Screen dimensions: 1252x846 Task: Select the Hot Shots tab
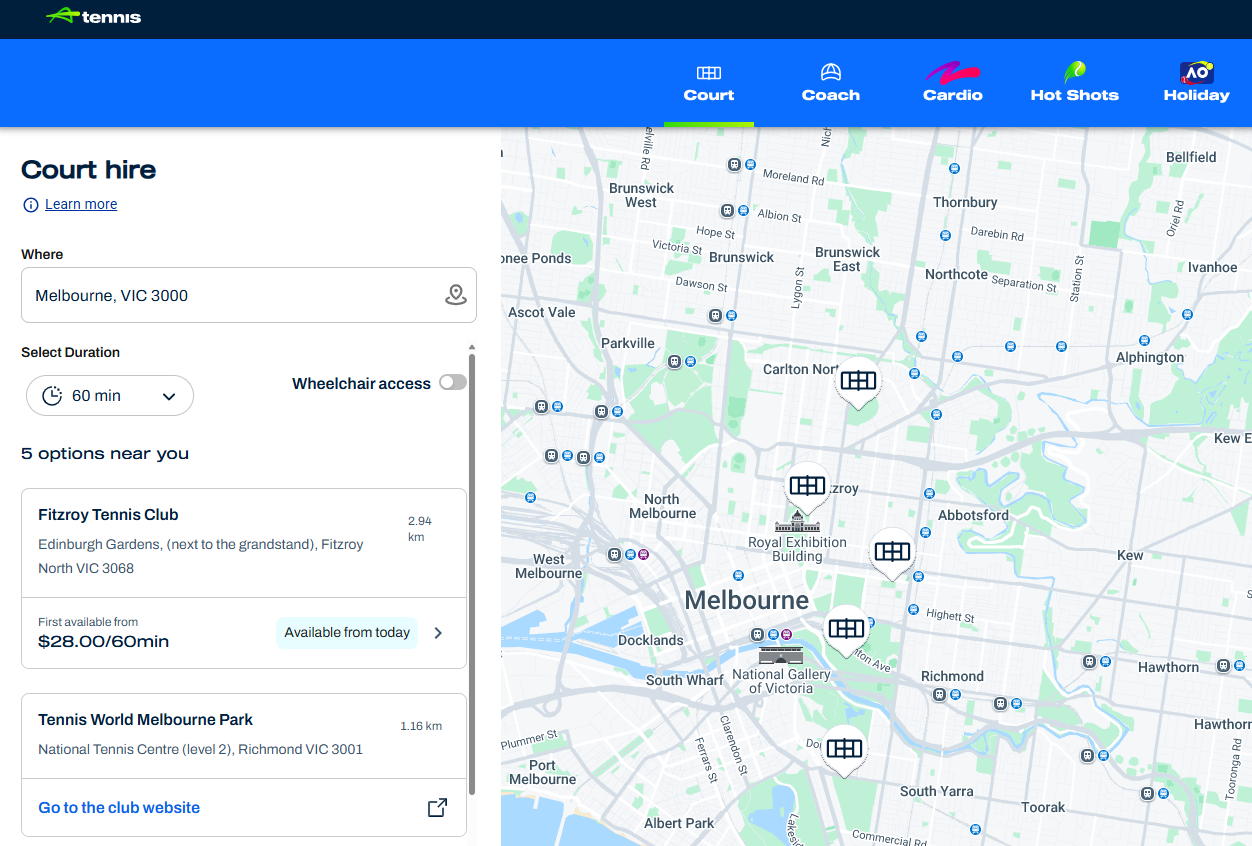(1074, 83)
